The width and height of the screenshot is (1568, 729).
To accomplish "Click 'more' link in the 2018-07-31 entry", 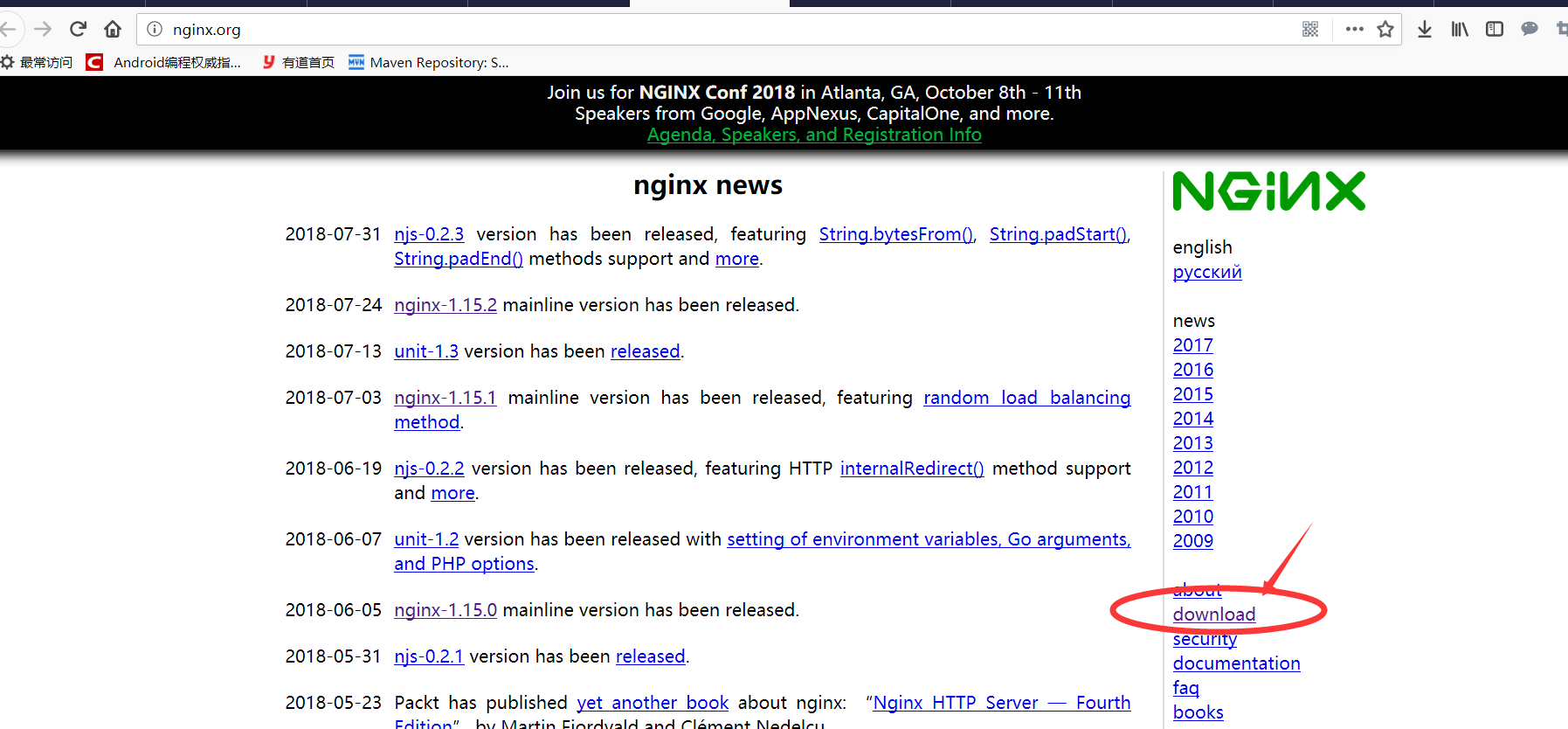I will tap(737, 259).
